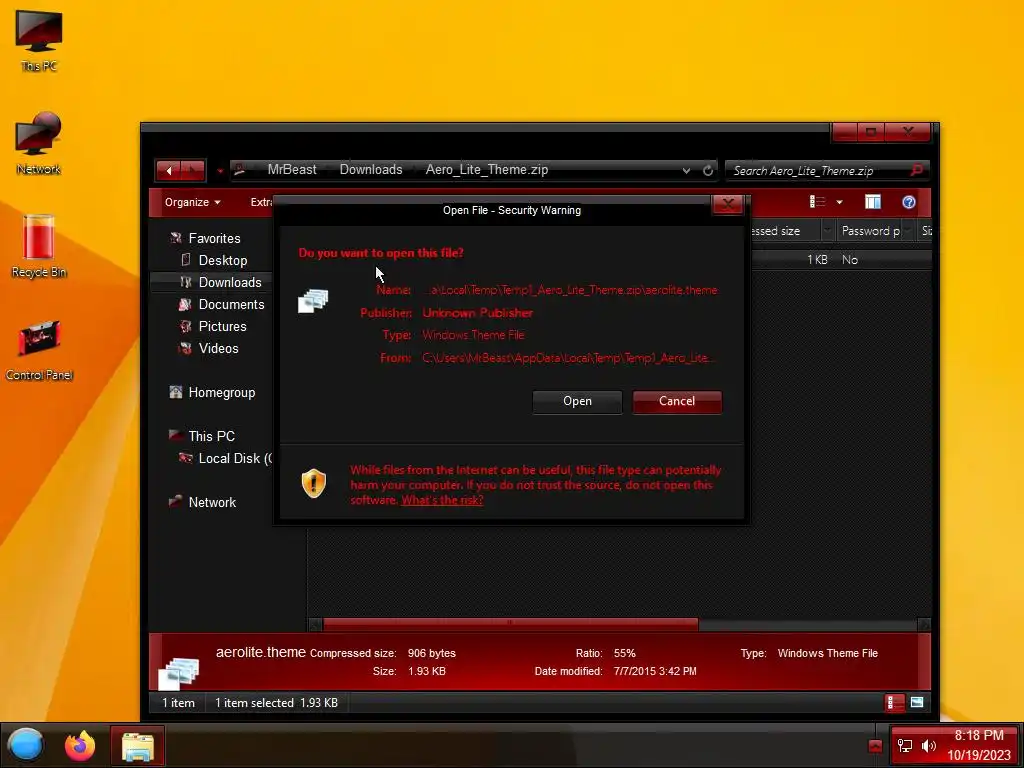Launch Firefox from the taskbar
Viewport: 1024px width, 768px height.
[x=80, y=745]
